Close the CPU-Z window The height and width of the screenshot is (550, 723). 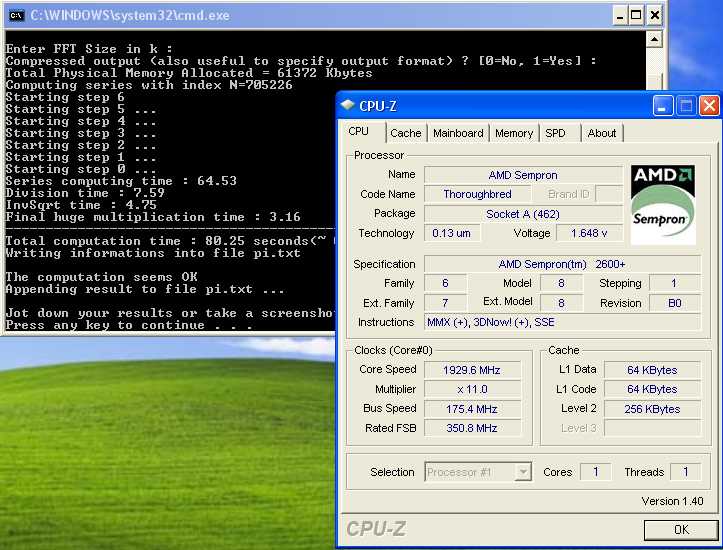tap(709, 106)
